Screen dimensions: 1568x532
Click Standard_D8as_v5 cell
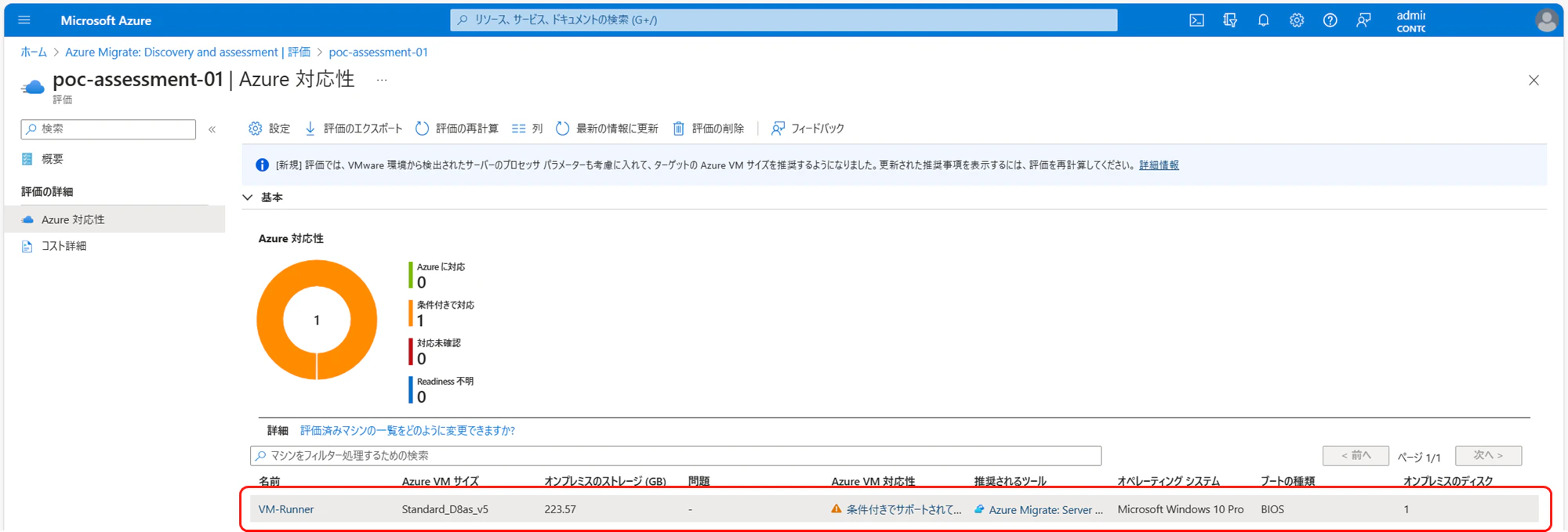[445, 509]
